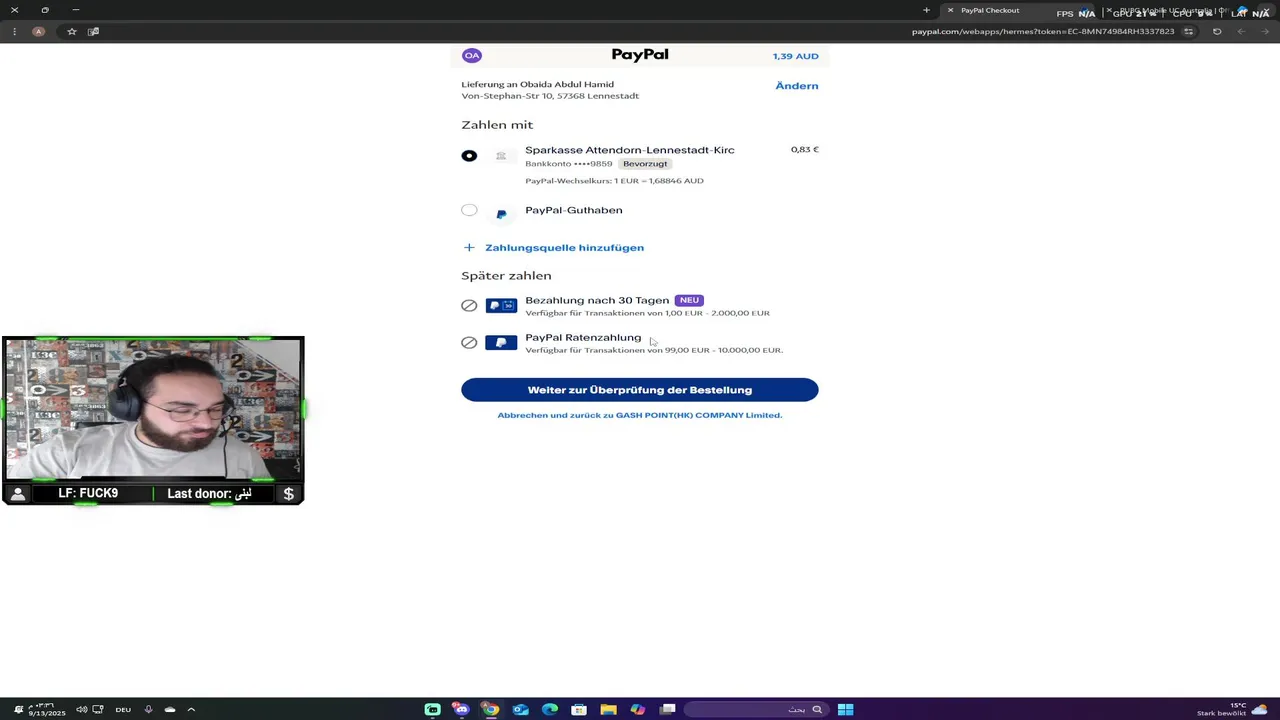Viewport: 1280px width, 720px height.
Task: Open the browser three-dot menu
Action: (x=14, y=31)
